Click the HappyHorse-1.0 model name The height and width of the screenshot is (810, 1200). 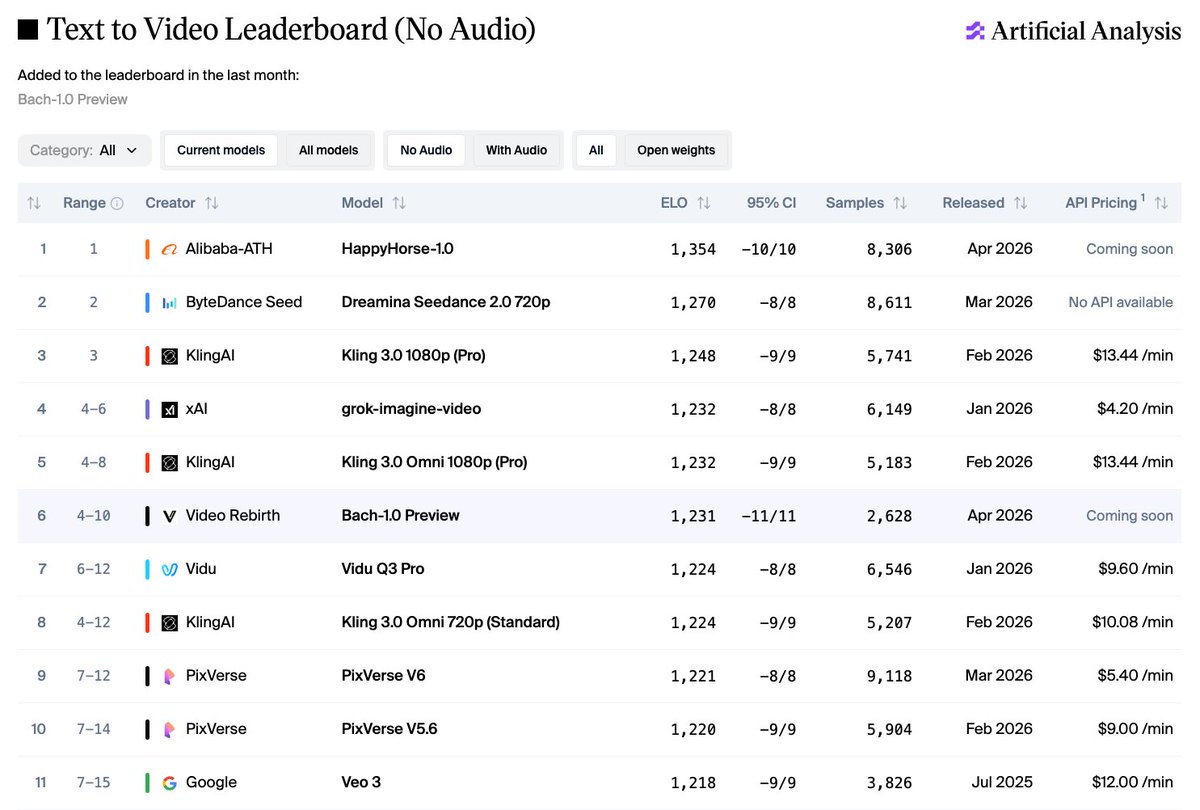pos(397,249)
